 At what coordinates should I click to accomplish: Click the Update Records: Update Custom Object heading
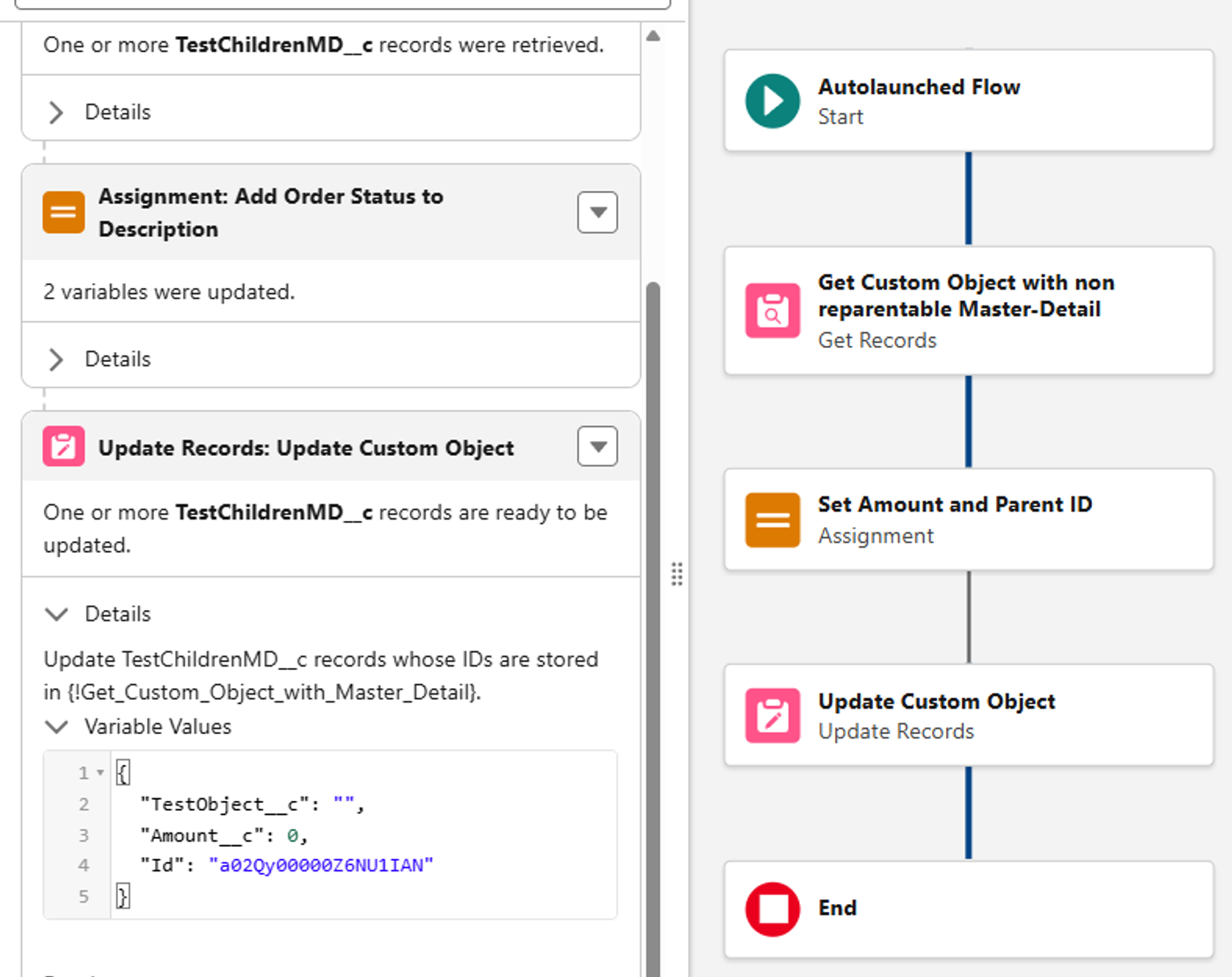click(306, 448)
